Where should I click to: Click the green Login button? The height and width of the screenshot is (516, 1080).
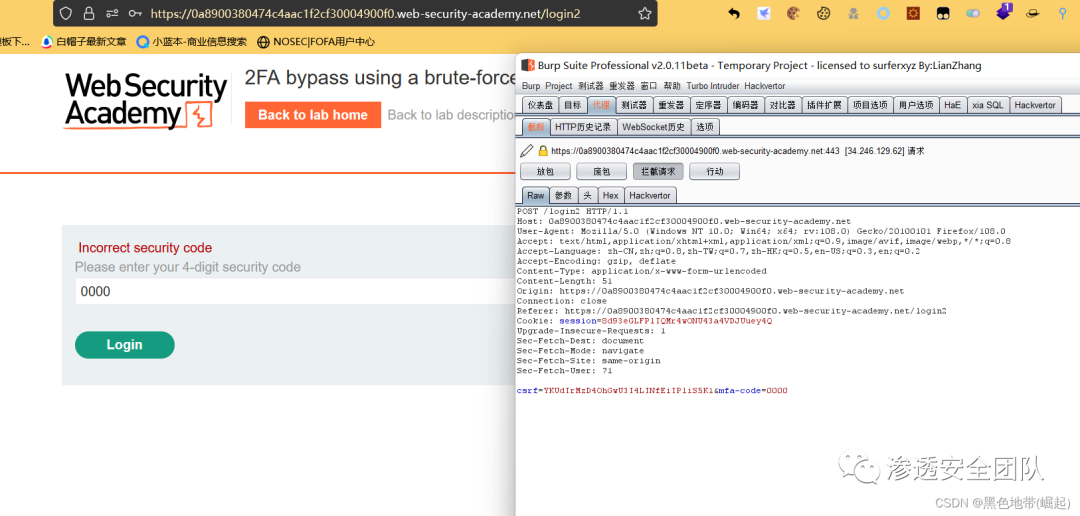click(x=125, y=344)
